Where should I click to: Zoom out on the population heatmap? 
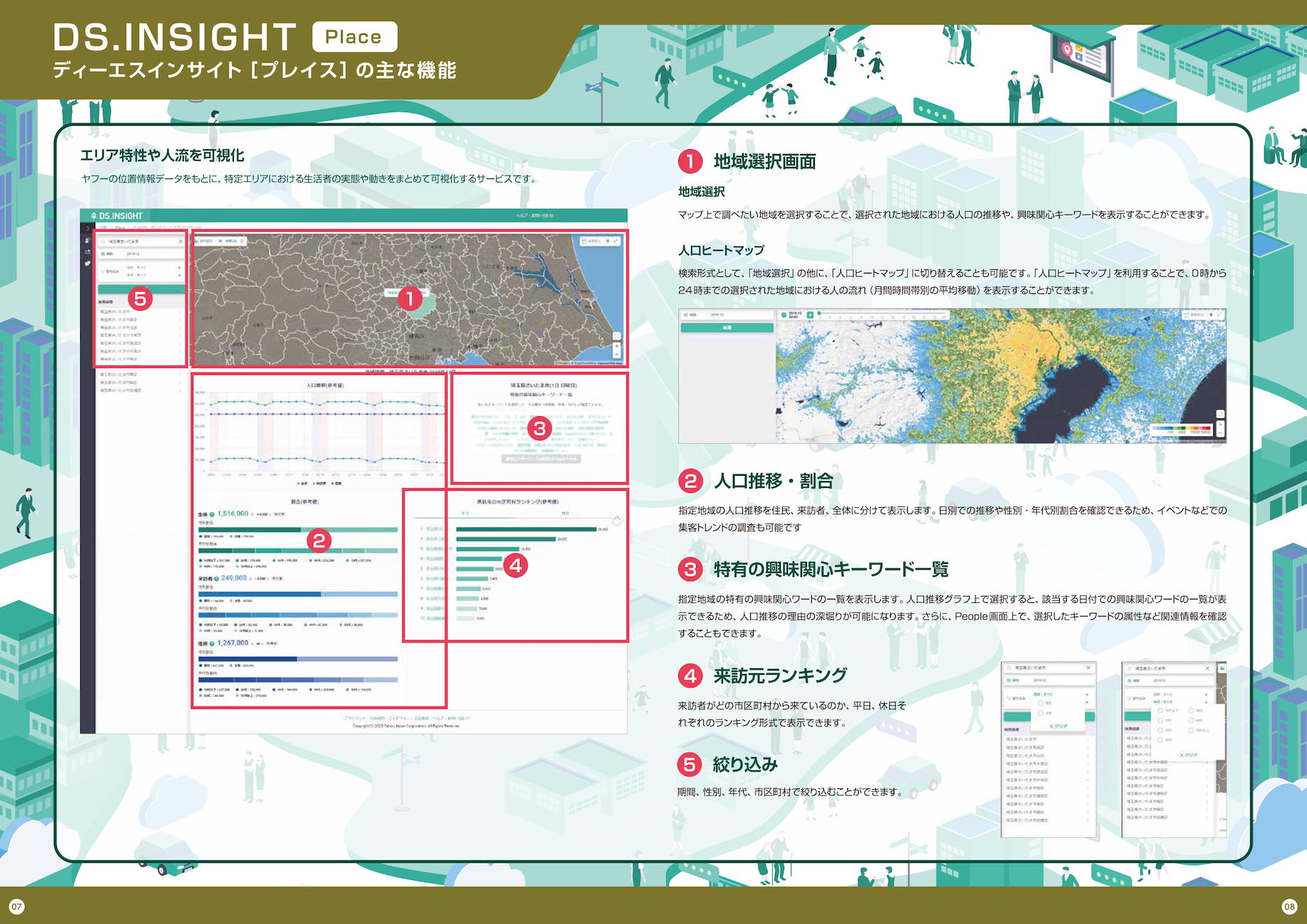point(1220,433)
